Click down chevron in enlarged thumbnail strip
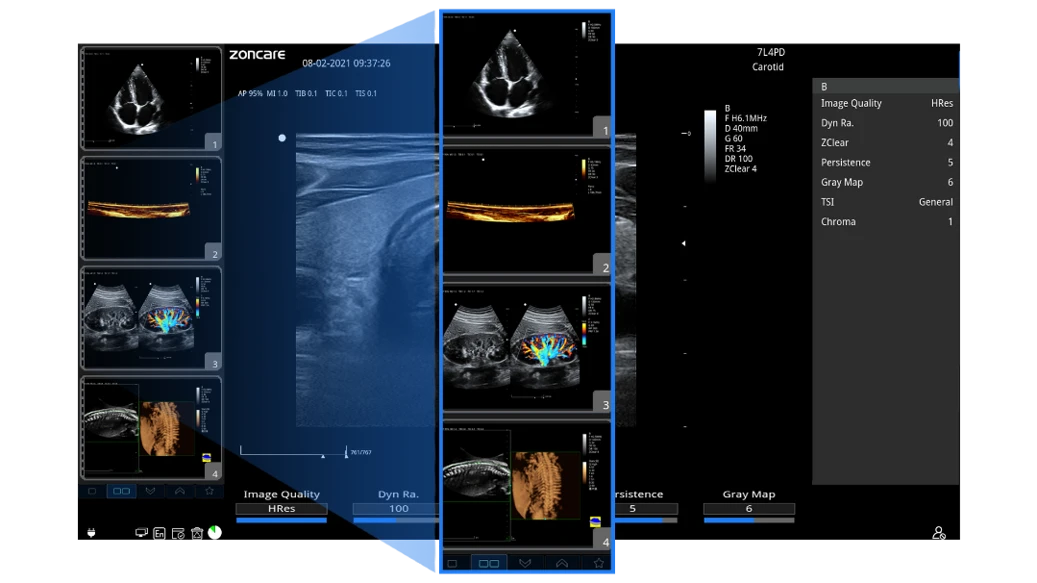This screenshot has height=583, width=1037. coord(525,563)
